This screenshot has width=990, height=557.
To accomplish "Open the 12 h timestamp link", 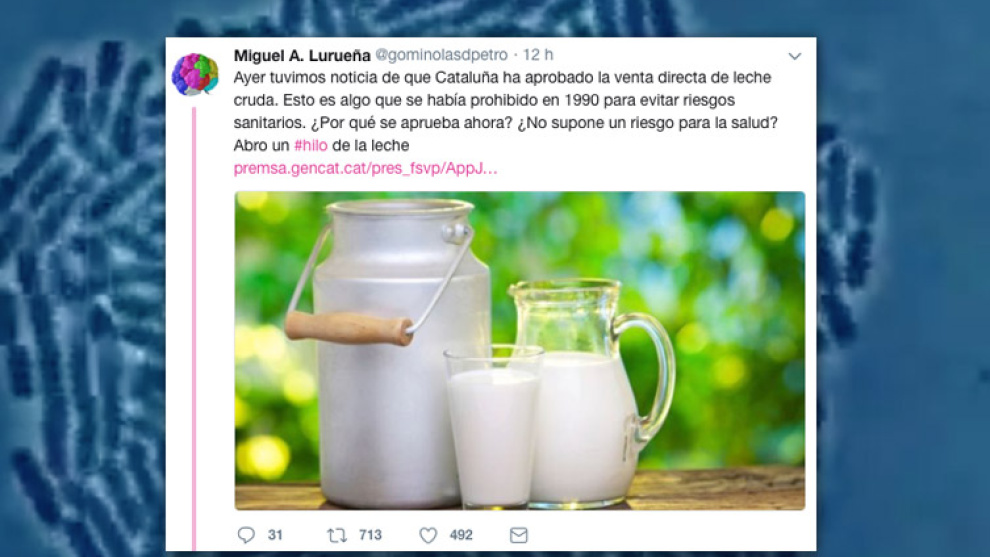I will pos(538,56).
